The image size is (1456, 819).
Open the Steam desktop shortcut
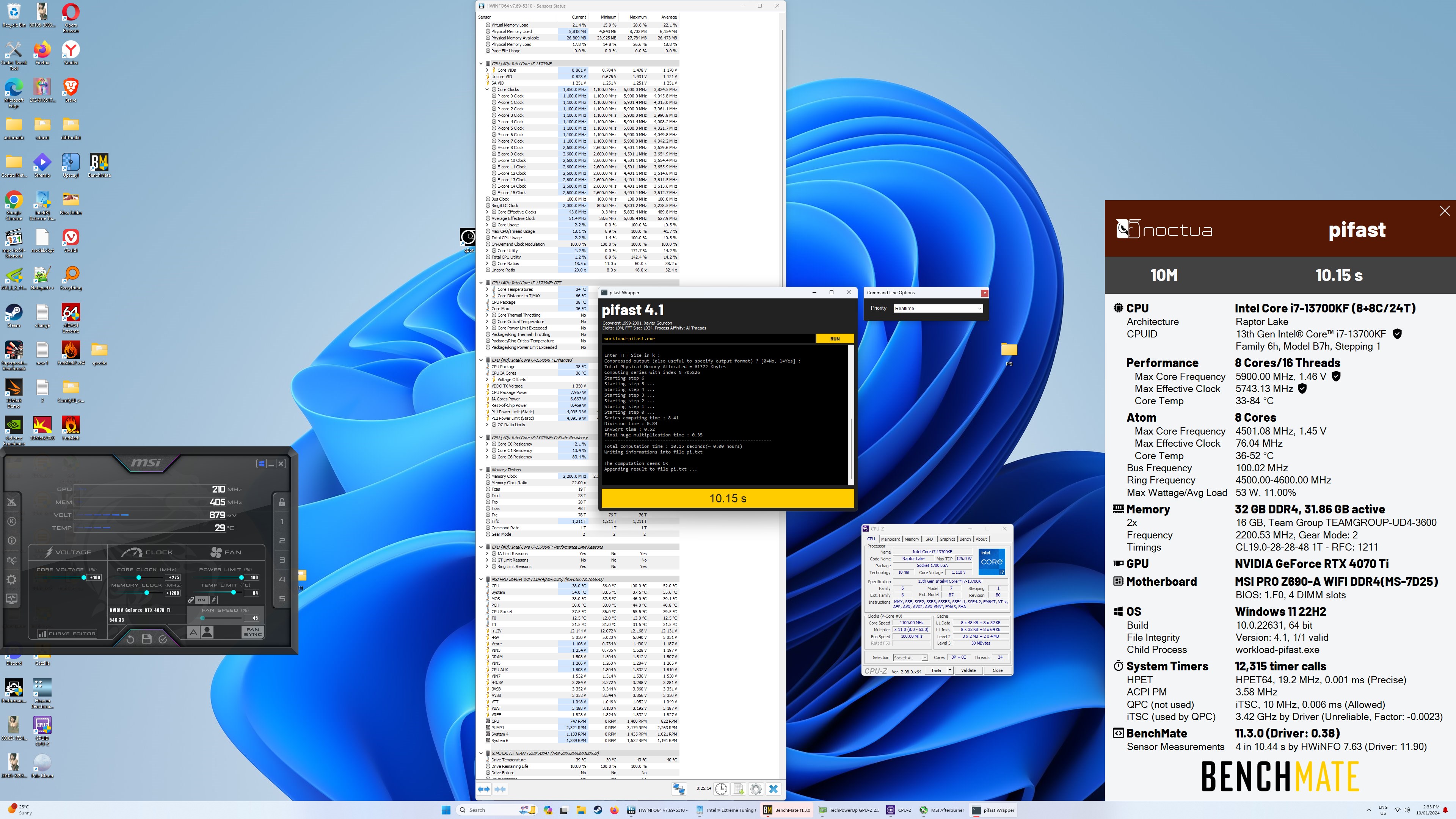14,315
